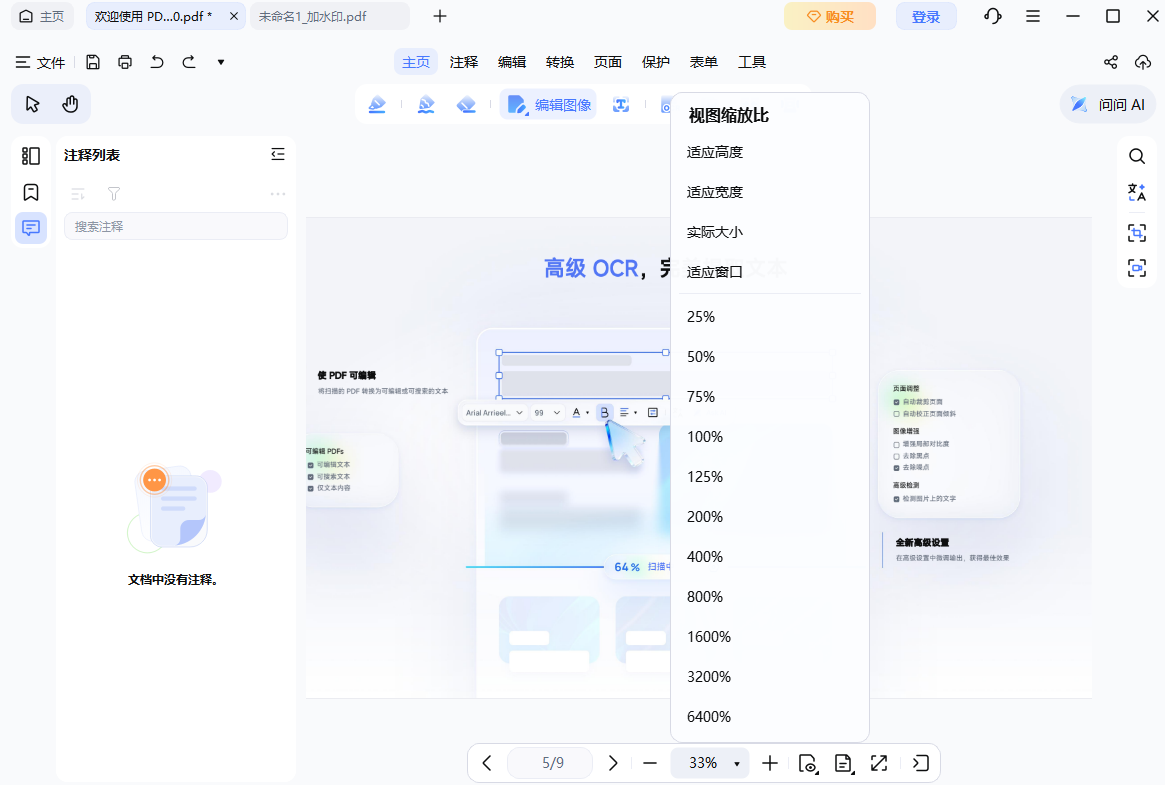1165x785 pixels.
Task: Choose the select cursor tool
Action: (x=32, y=104)
